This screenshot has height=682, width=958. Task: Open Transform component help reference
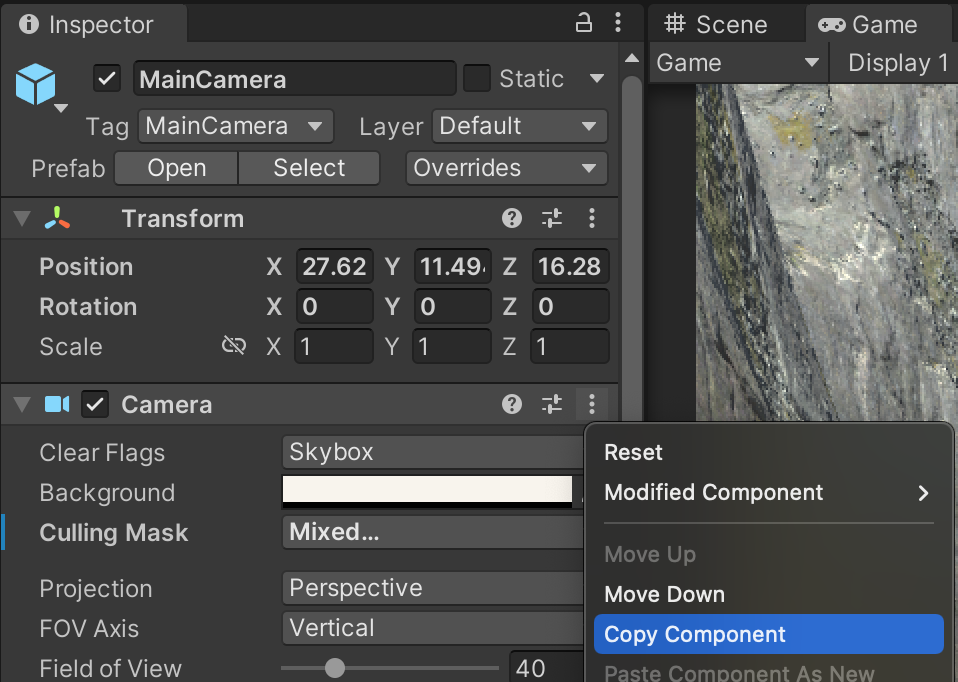pos(512,219)
